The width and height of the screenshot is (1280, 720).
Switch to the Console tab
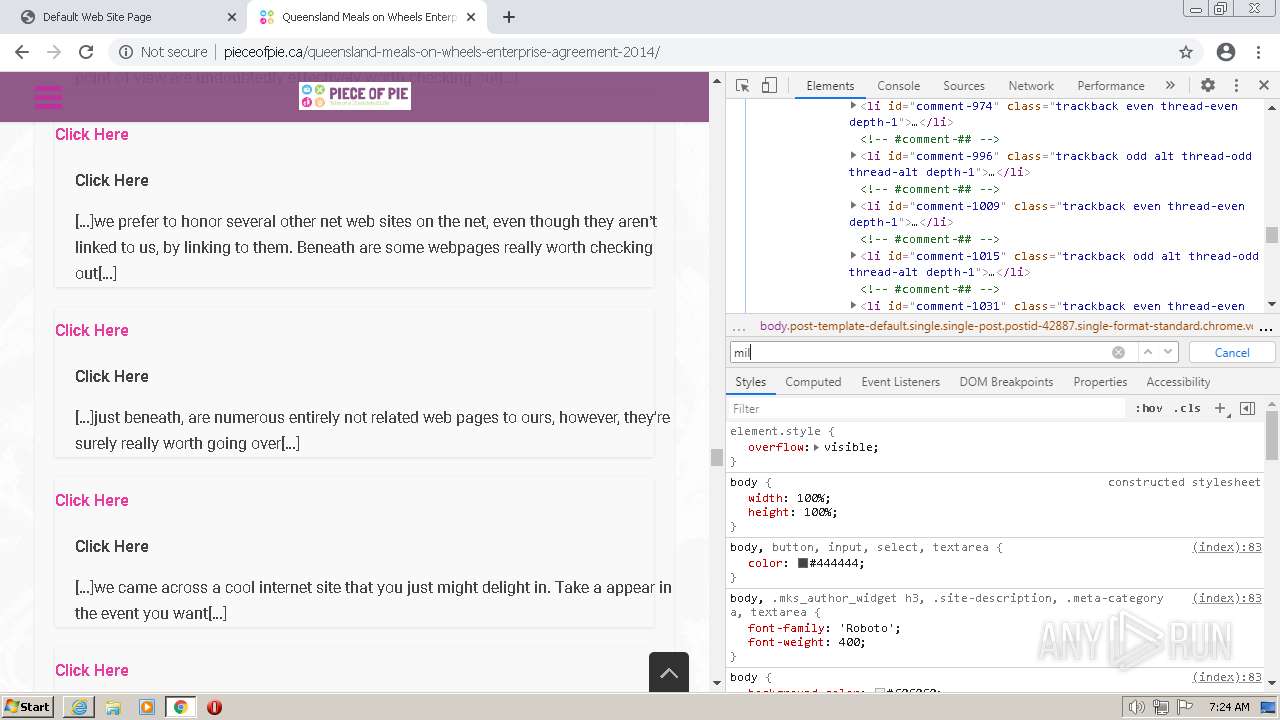pyautogui.click(x=898, y=86)
